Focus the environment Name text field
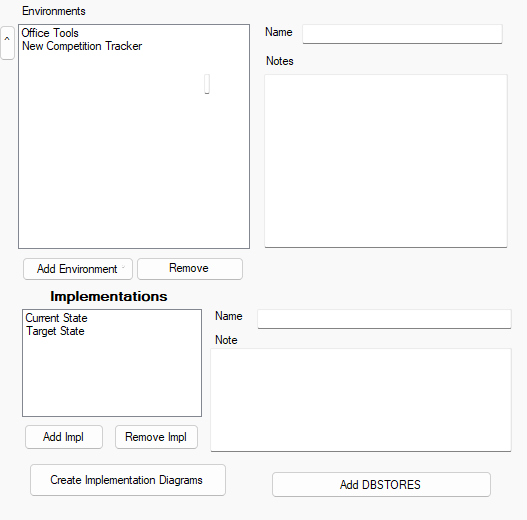527x520 pixels. [402, 34]
